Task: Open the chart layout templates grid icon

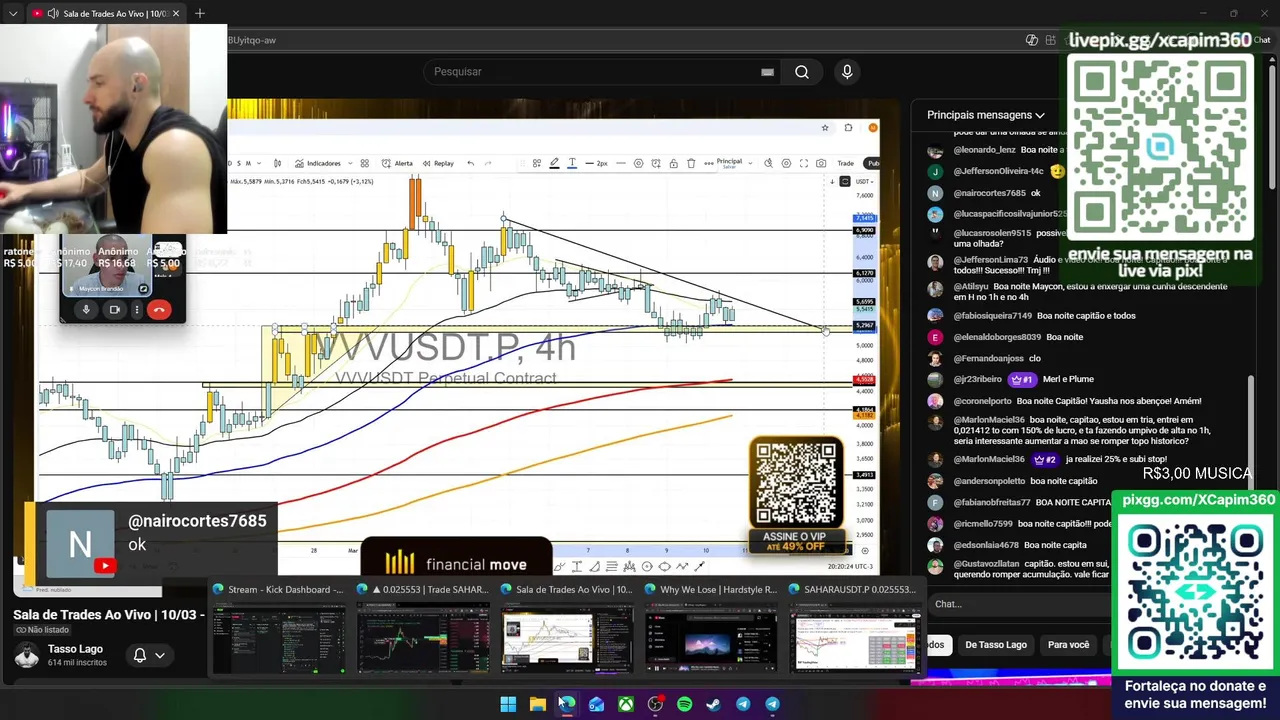Action: [x=364, y=163]
